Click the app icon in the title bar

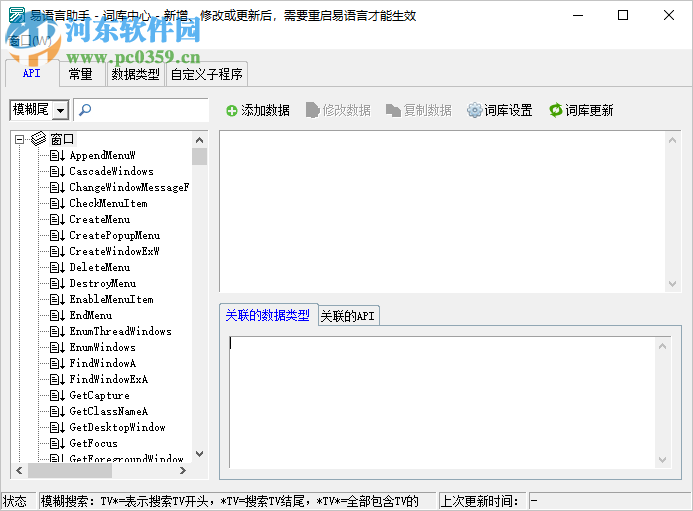click(x=17, y=15)
